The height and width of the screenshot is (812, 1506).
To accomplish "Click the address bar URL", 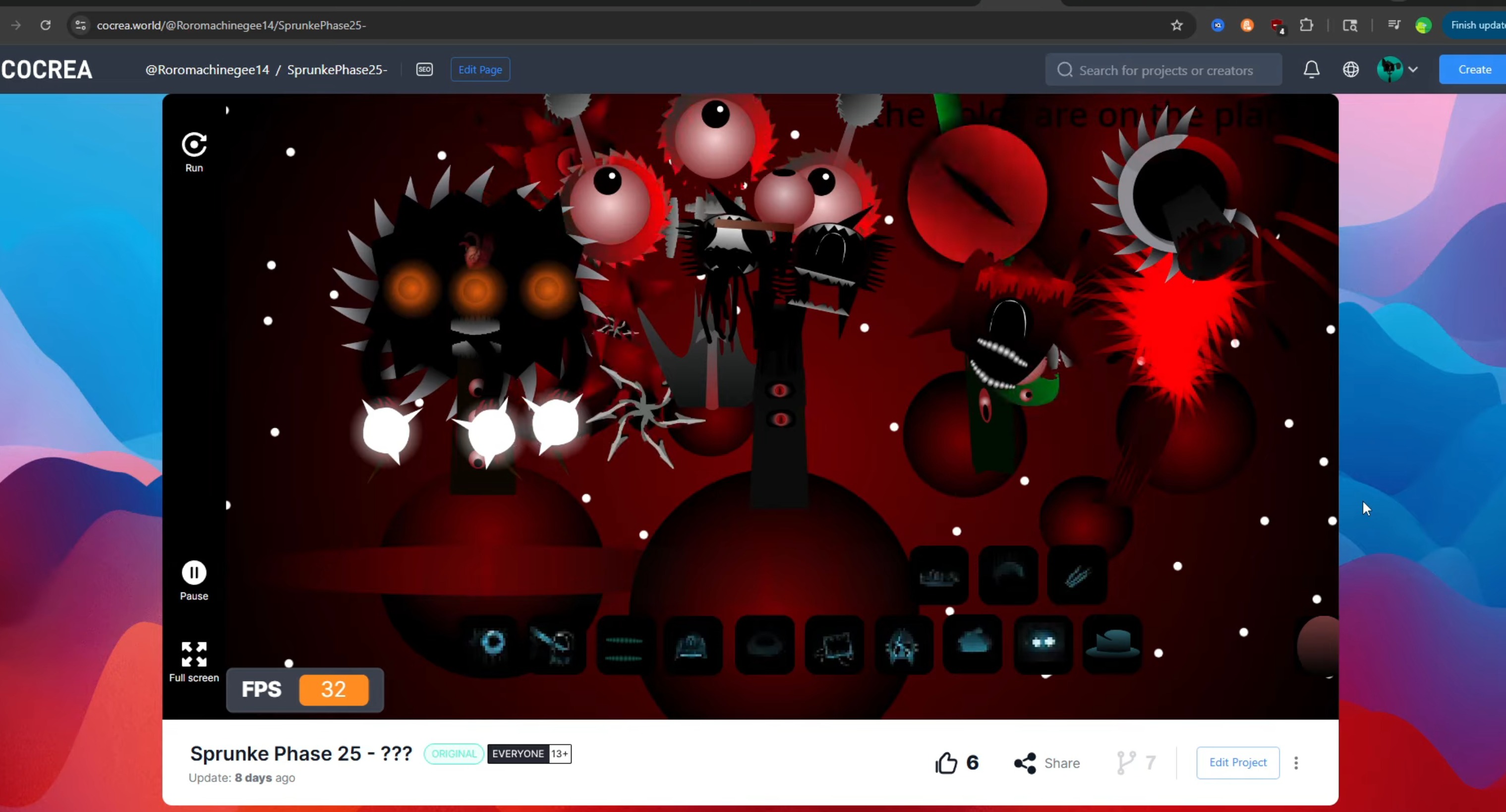I will (232, 25).
